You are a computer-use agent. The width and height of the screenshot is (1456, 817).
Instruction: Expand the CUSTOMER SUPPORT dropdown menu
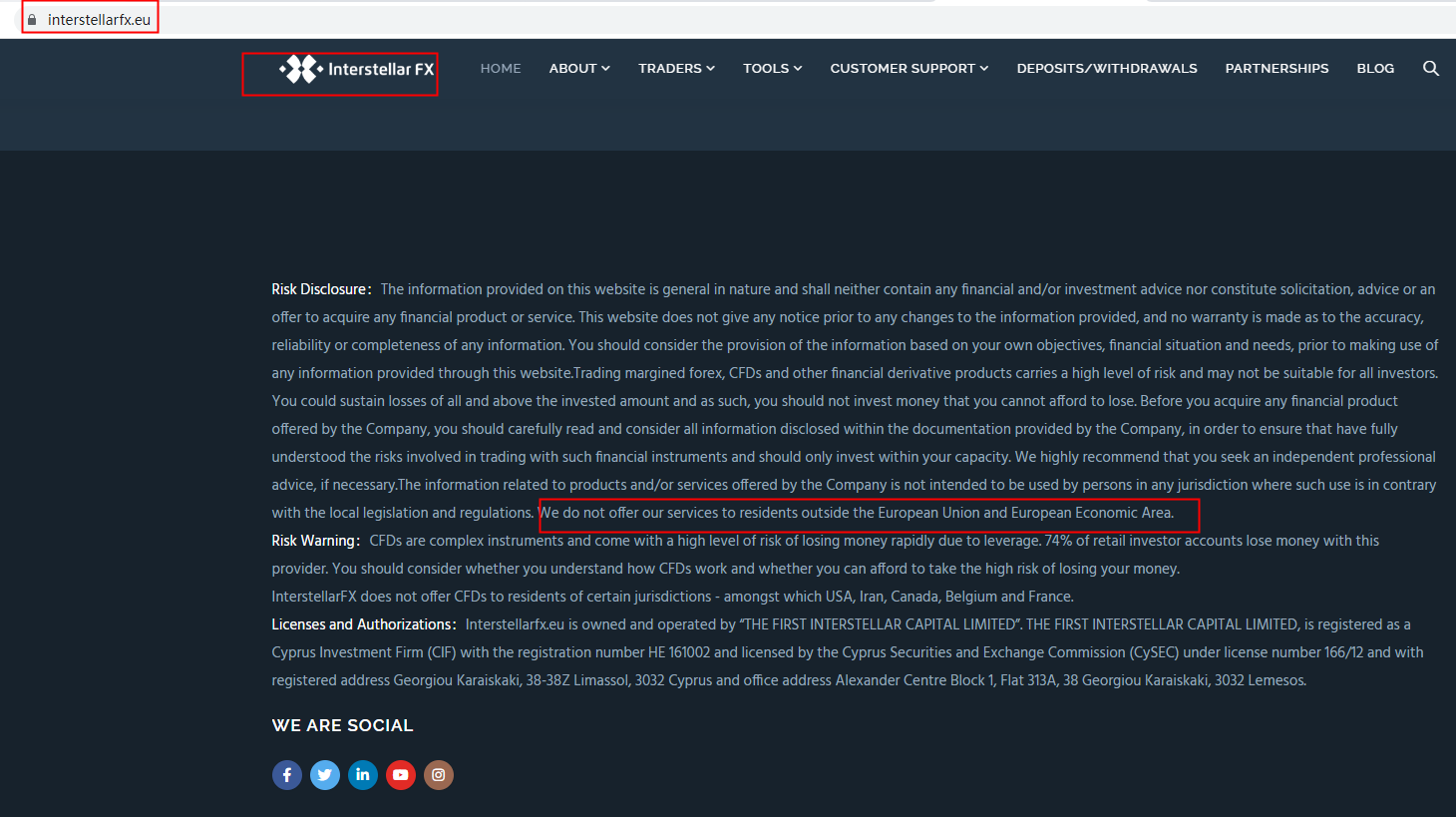(910, 69)
